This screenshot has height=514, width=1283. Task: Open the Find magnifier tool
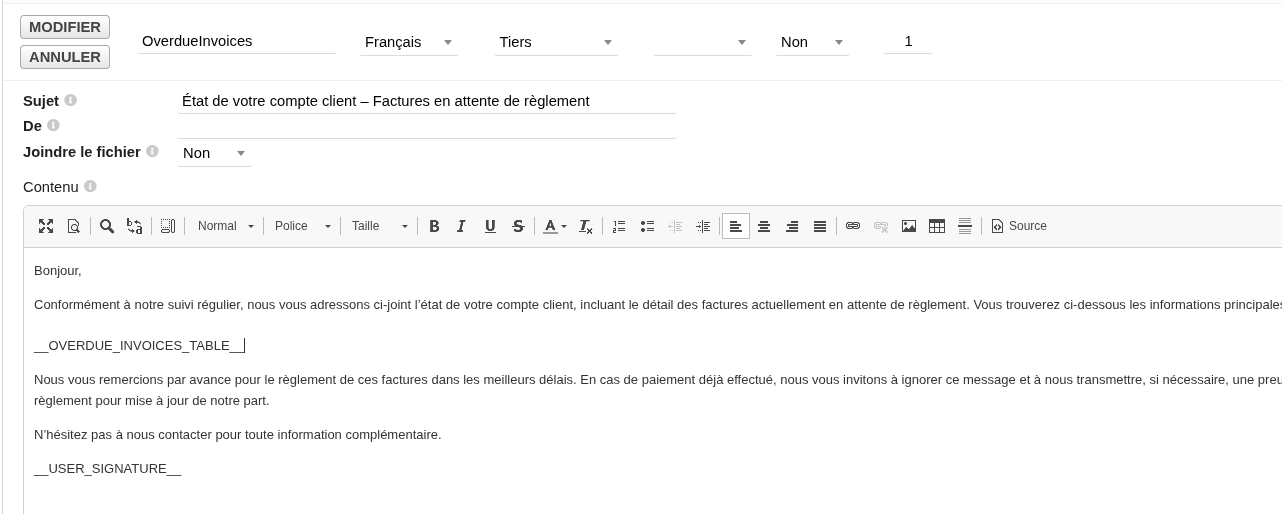click(x=107, y=226)
